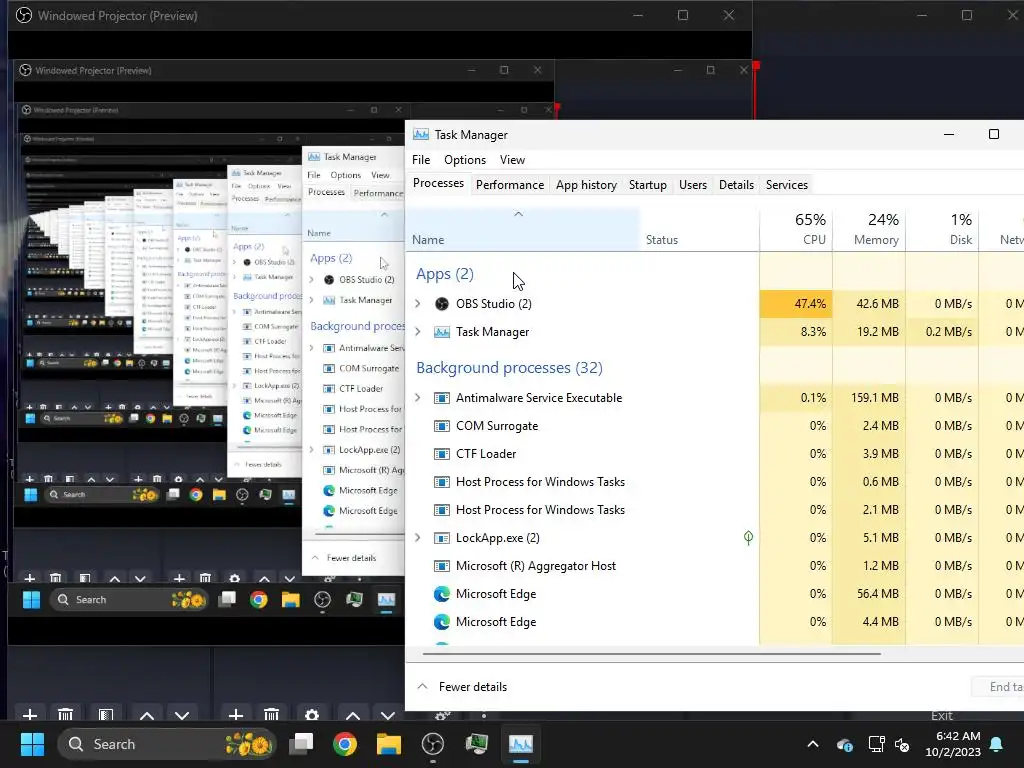Open the Startup tab
1024x768 pixels.
click(x=648, y=185)
